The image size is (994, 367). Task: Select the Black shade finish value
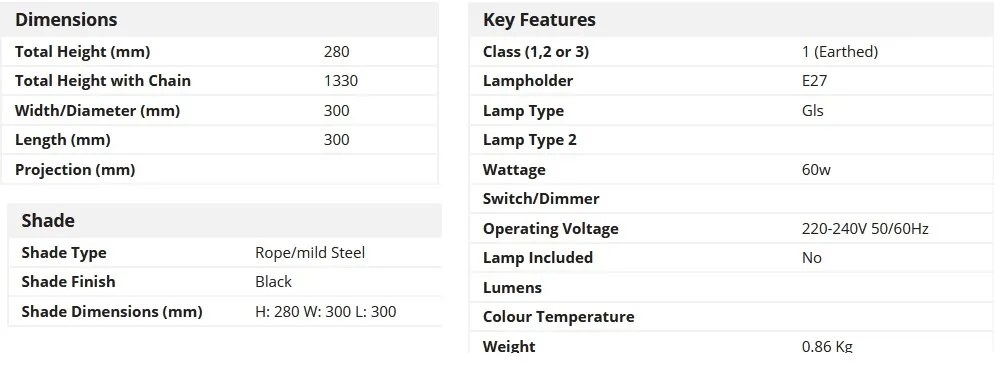coord(273,282)
